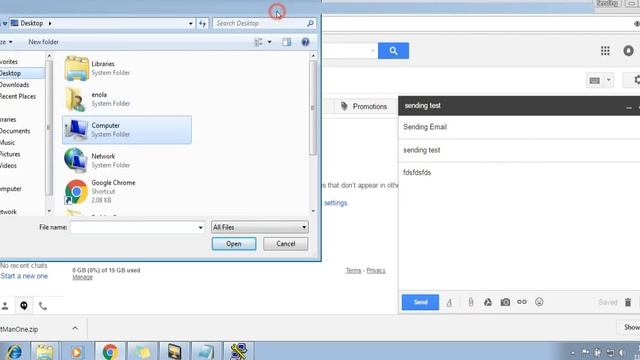Open the Manage storage link
Screen dimensions: 640x360
pos(82,277)
